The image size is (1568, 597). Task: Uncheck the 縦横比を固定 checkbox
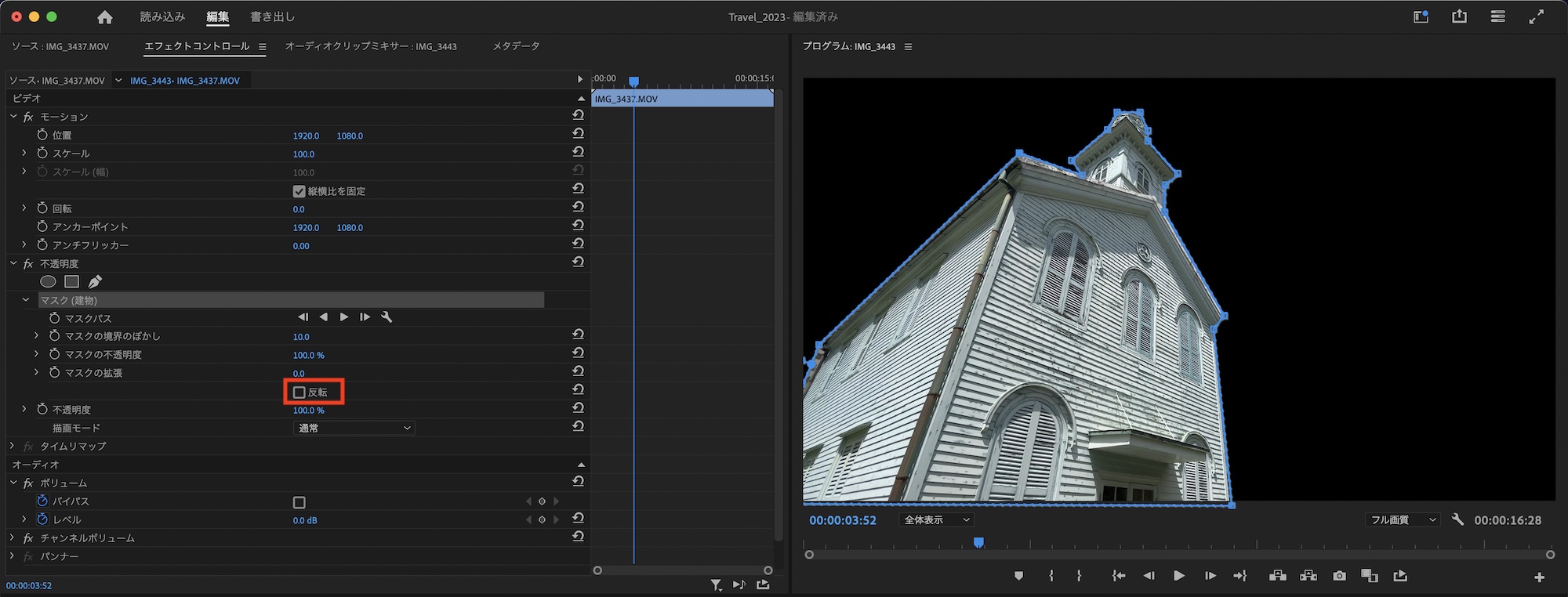coord(299,191)
